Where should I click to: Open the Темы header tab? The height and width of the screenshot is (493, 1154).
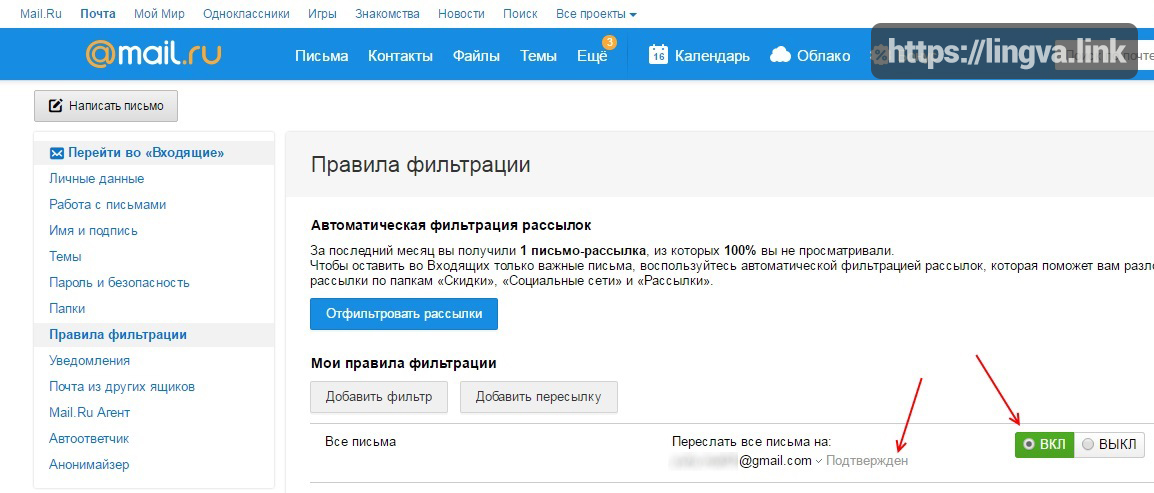point(538,56)
